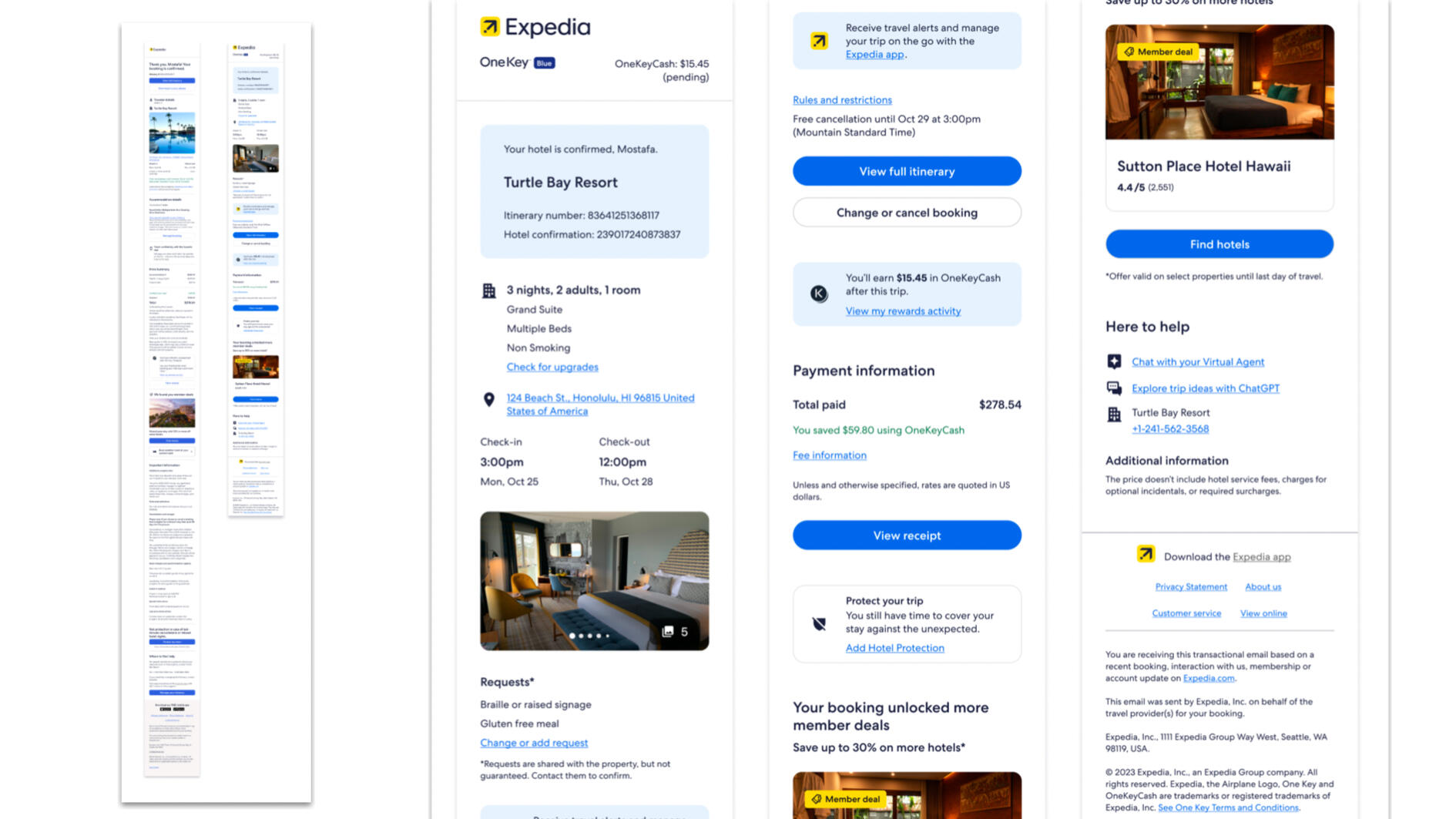The image size is (1456, 819).
Task: Click the OneKeyCash K icon
Action: pos(819,294)
